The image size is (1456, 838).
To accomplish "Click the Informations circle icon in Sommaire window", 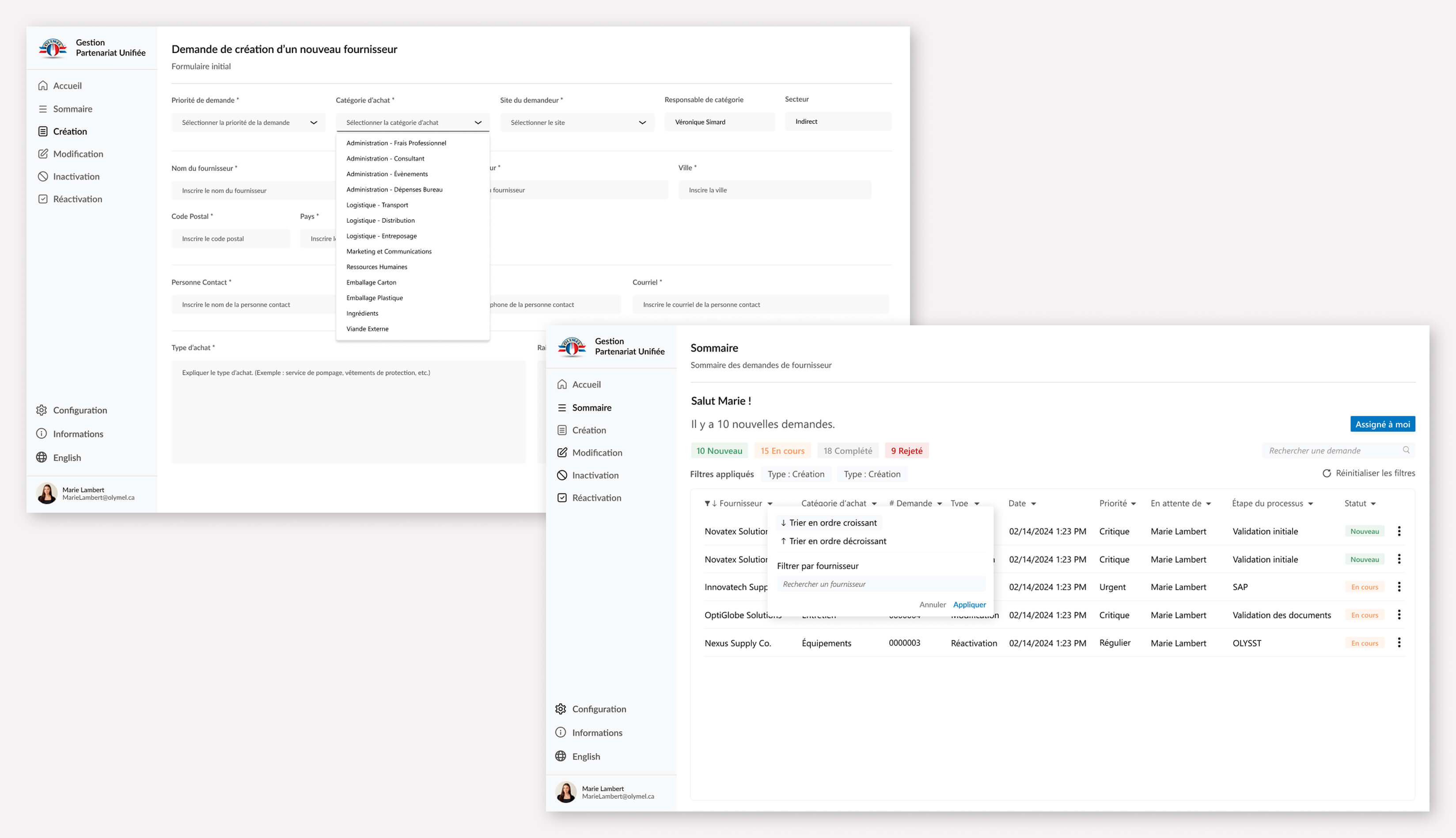I will point(560,732).
